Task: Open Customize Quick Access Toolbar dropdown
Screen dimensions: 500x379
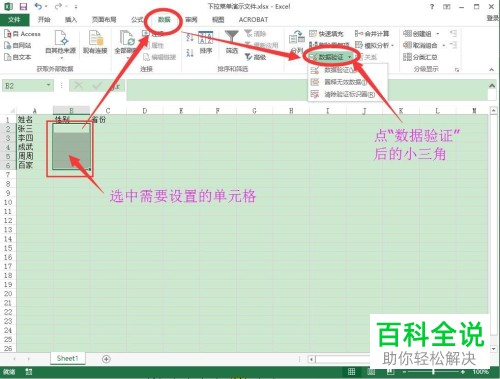Action: pyautogui.click(x=76, y=6)
